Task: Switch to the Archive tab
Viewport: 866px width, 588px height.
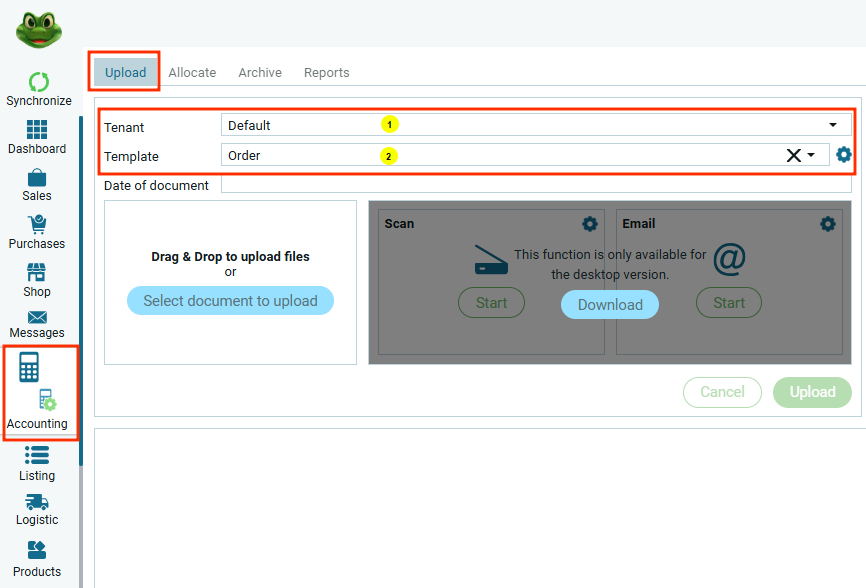Action: pyautogui.click(x=260, y=72)
